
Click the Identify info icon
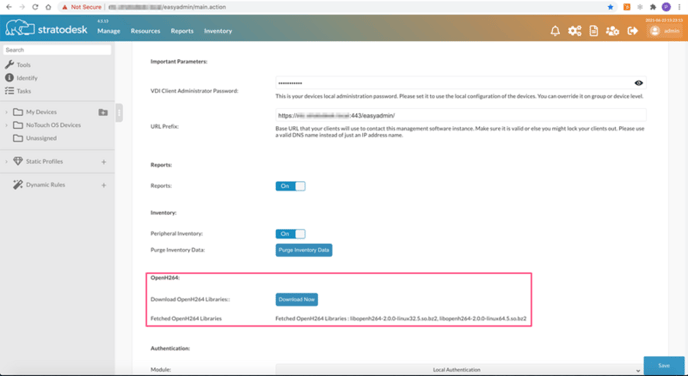9,78
